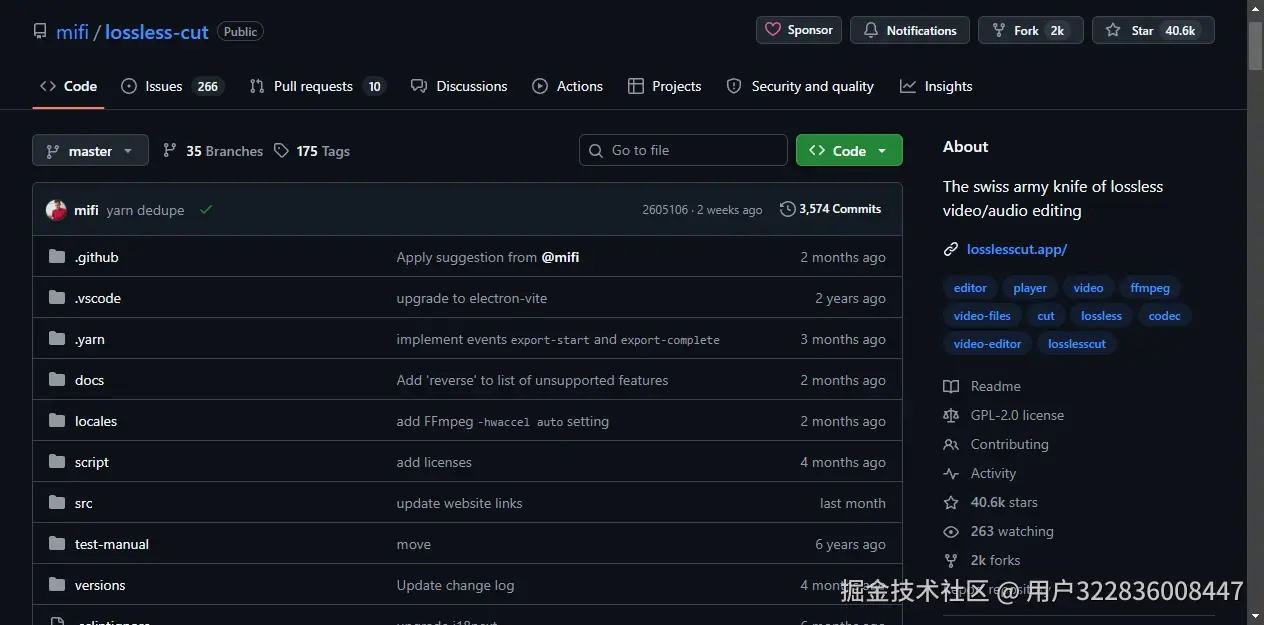Open commit 'update website links'
The image size is (1264, 625).
(x=459, y=503)
